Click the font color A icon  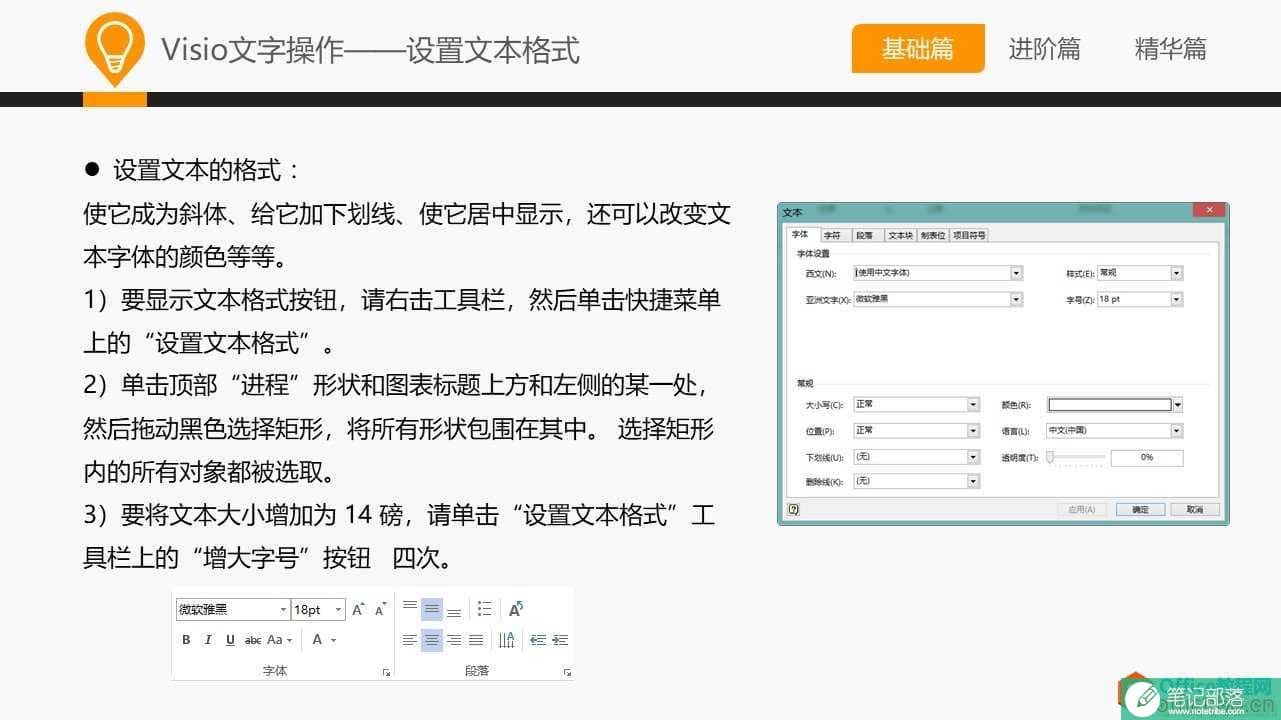pyautogui.click(x=317, y=639)
